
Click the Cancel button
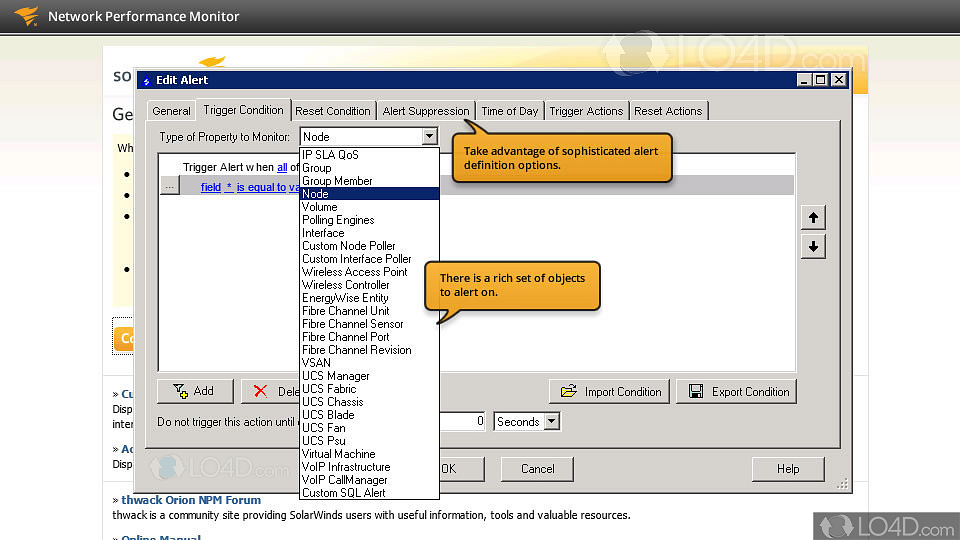pyautogui.click(x=538, y=469)
